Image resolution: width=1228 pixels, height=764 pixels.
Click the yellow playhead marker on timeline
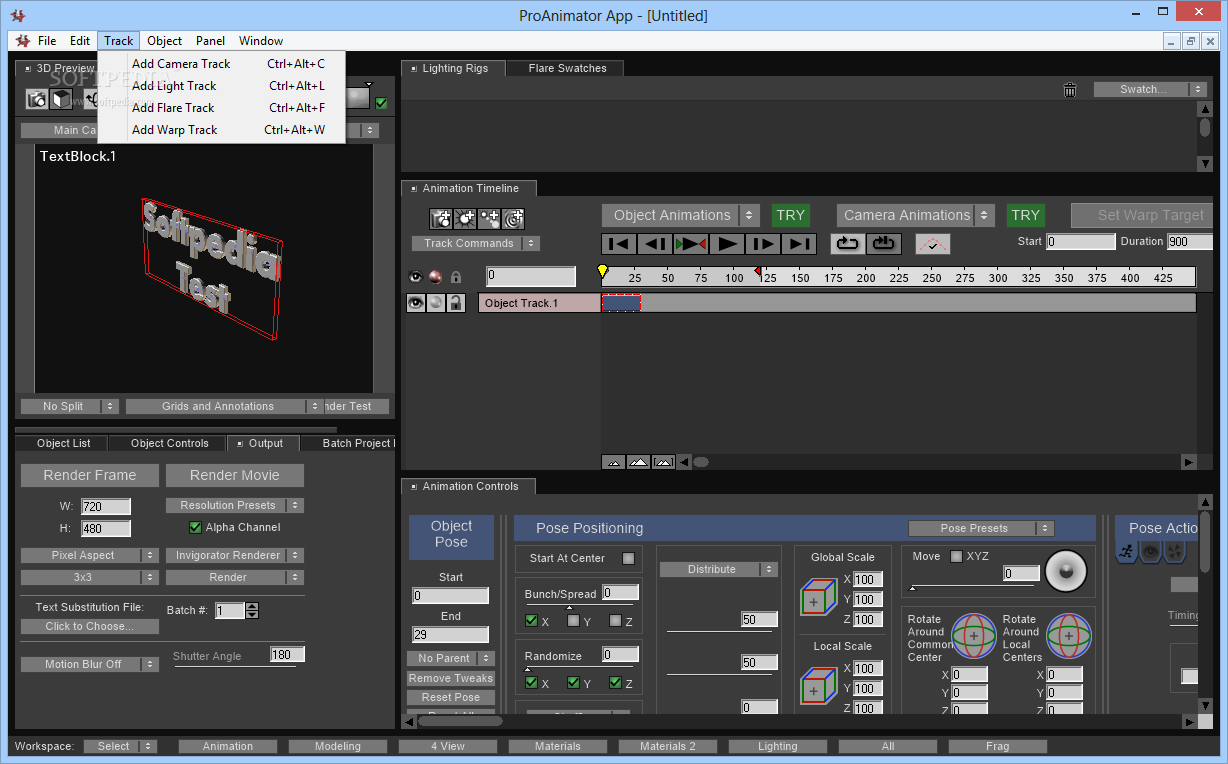pyautogui.click(x=603, y=271)
